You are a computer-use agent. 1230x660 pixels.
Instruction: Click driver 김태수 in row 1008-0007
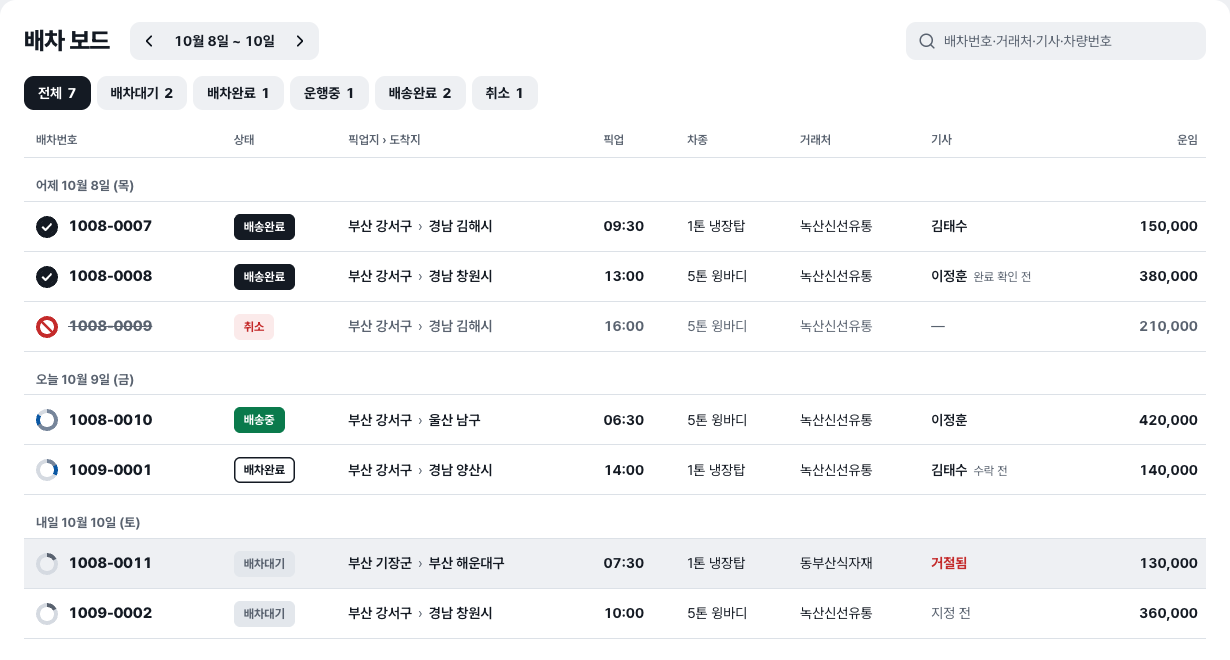[949, 227]
